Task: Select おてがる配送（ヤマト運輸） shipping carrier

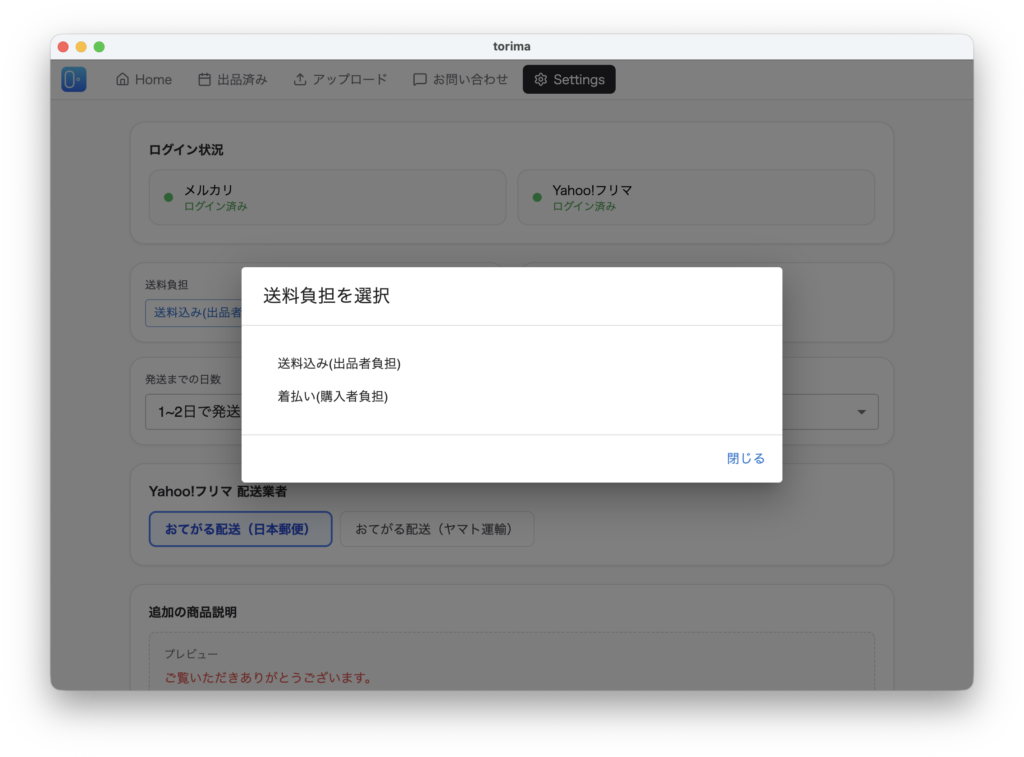Action: pyautogui.click(x=436, y=529)
